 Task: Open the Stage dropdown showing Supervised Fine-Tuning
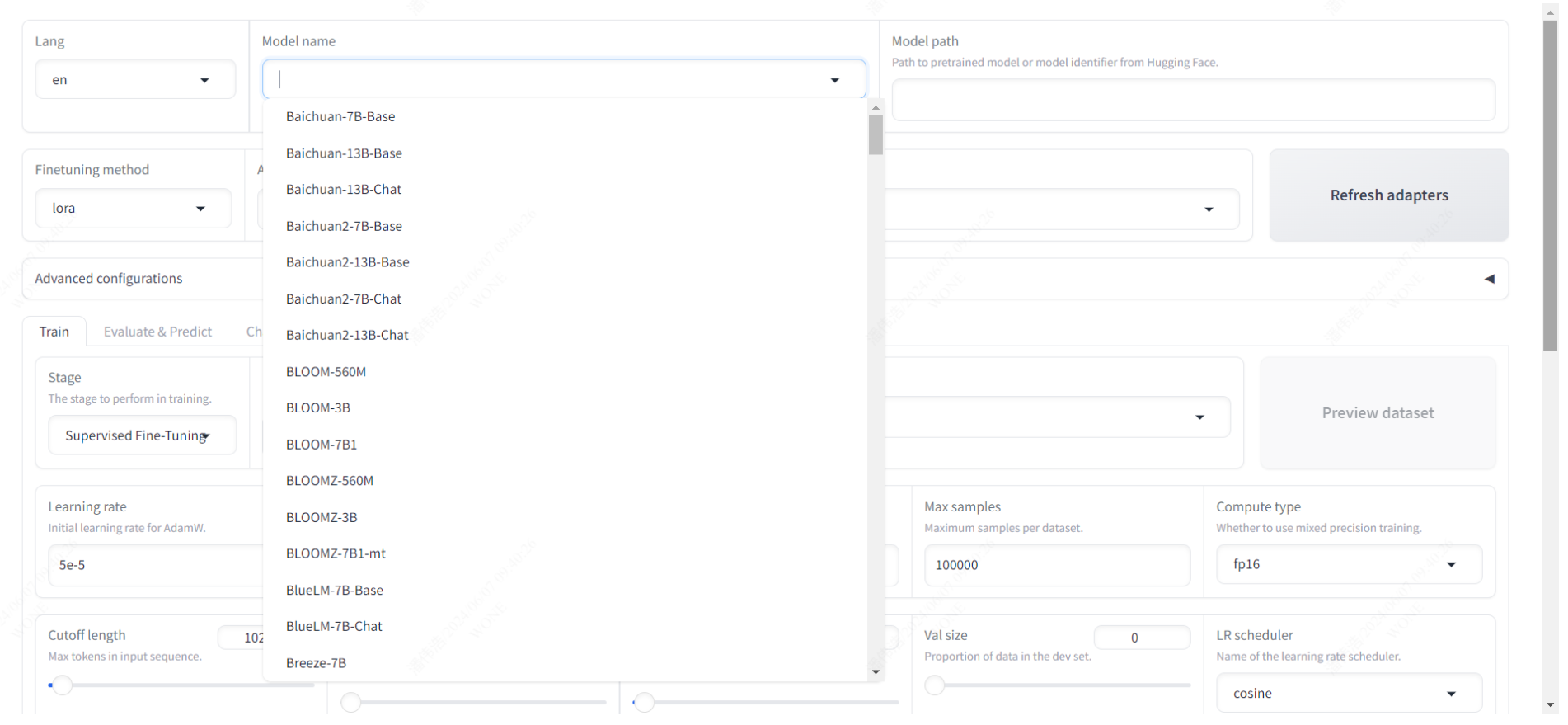point(143,435)
